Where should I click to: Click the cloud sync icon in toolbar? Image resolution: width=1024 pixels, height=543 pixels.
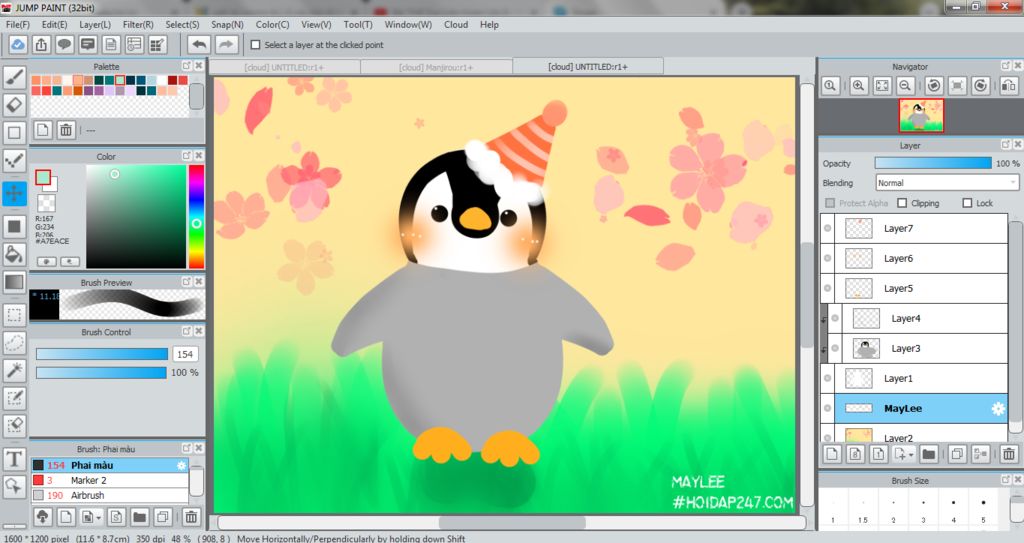(x=18, y=44)
